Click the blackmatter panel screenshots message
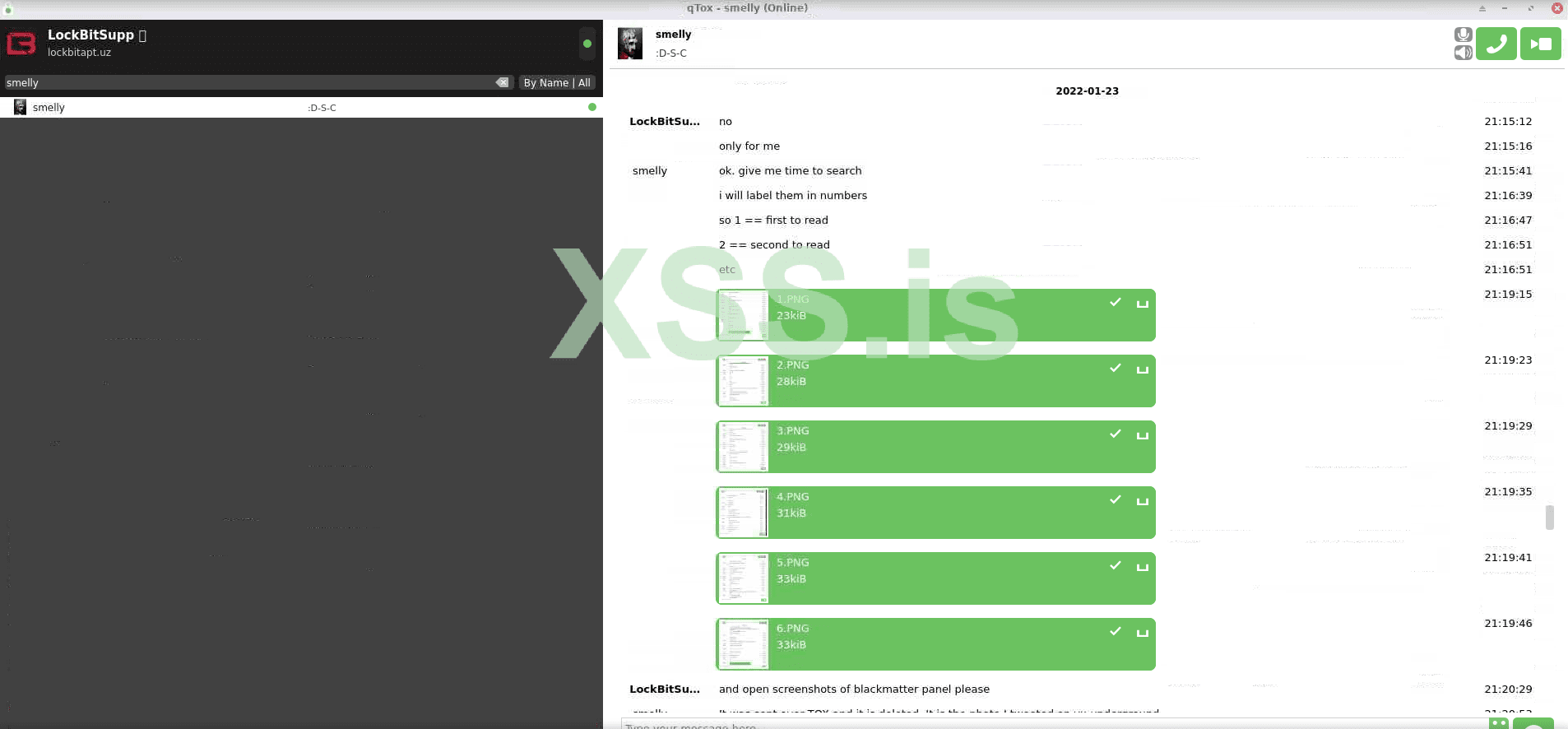Image resolution: width=1568 pixels, height=729 pixels. [x=854, y=690]
